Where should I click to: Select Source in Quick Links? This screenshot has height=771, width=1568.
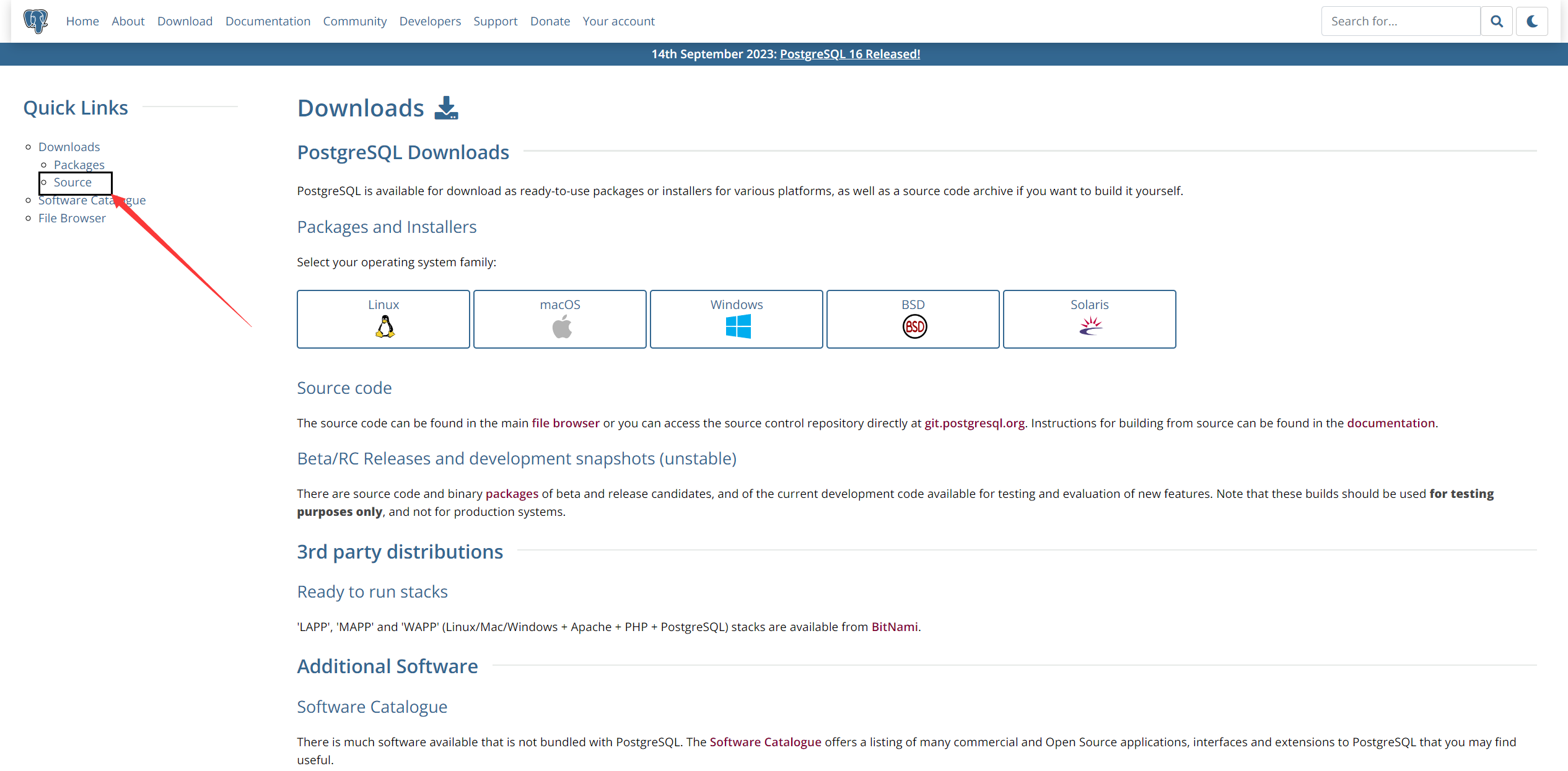(72, 182)
